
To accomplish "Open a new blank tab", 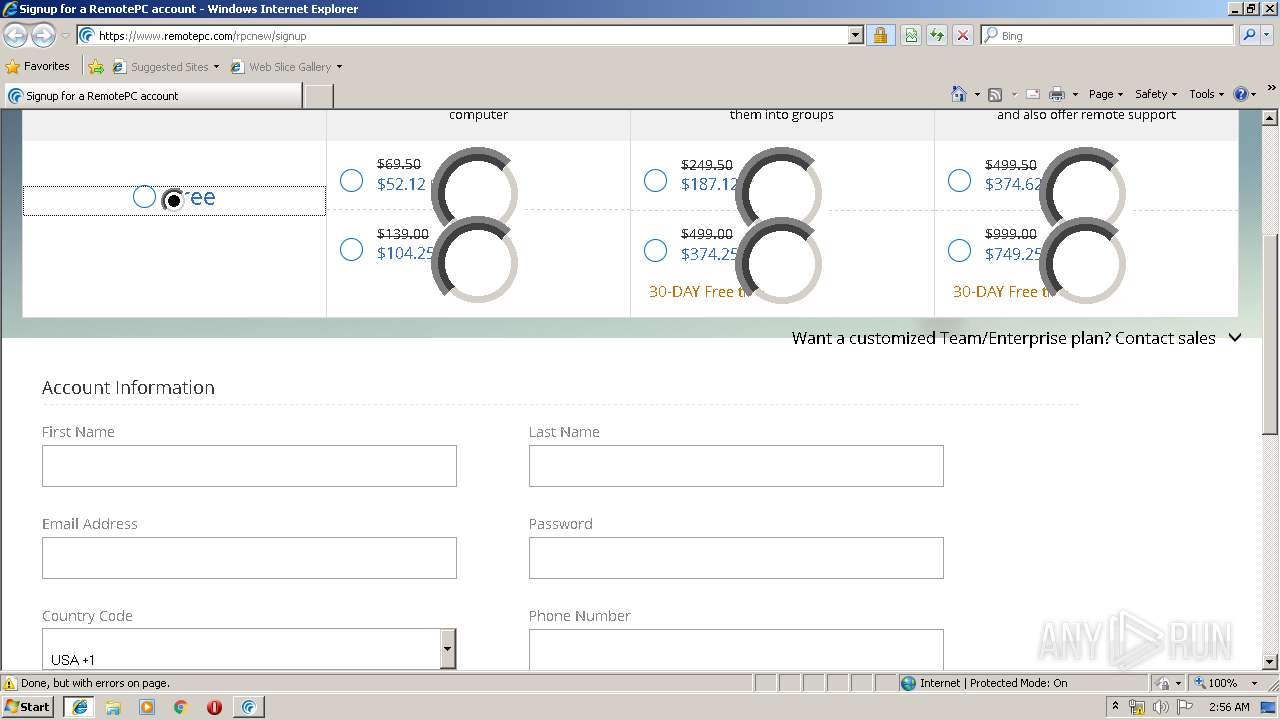I will coord(318,96).
